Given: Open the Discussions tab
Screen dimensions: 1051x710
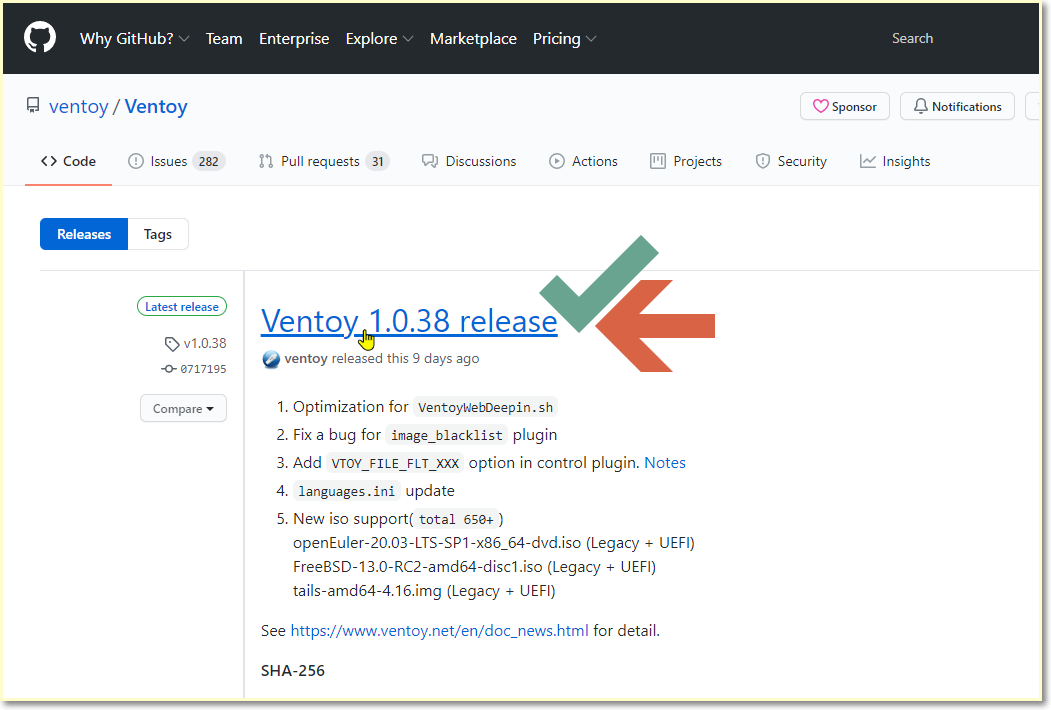Looking at the screenshot, I should tap(469, 162).
